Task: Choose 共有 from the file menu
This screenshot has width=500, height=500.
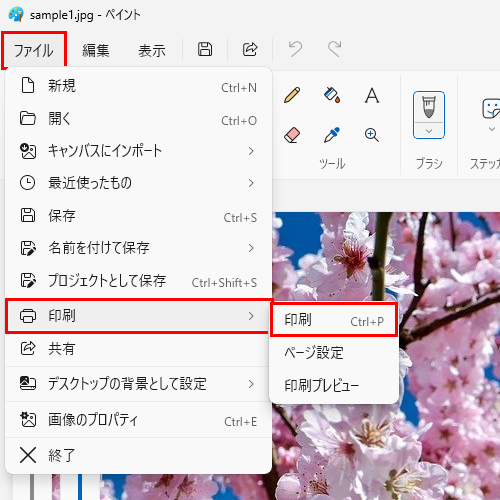Action: 138,349
